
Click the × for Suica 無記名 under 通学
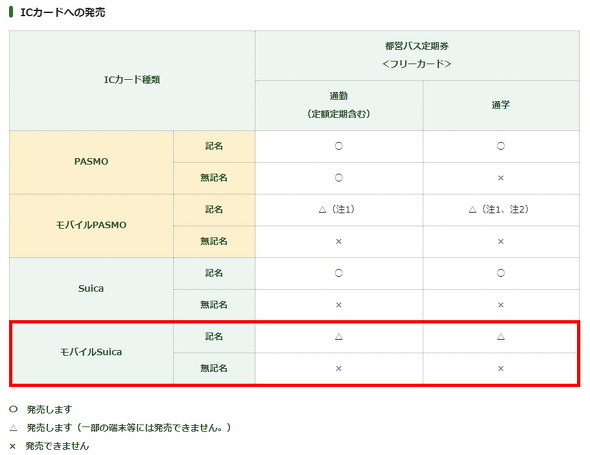tap(501, 305)
